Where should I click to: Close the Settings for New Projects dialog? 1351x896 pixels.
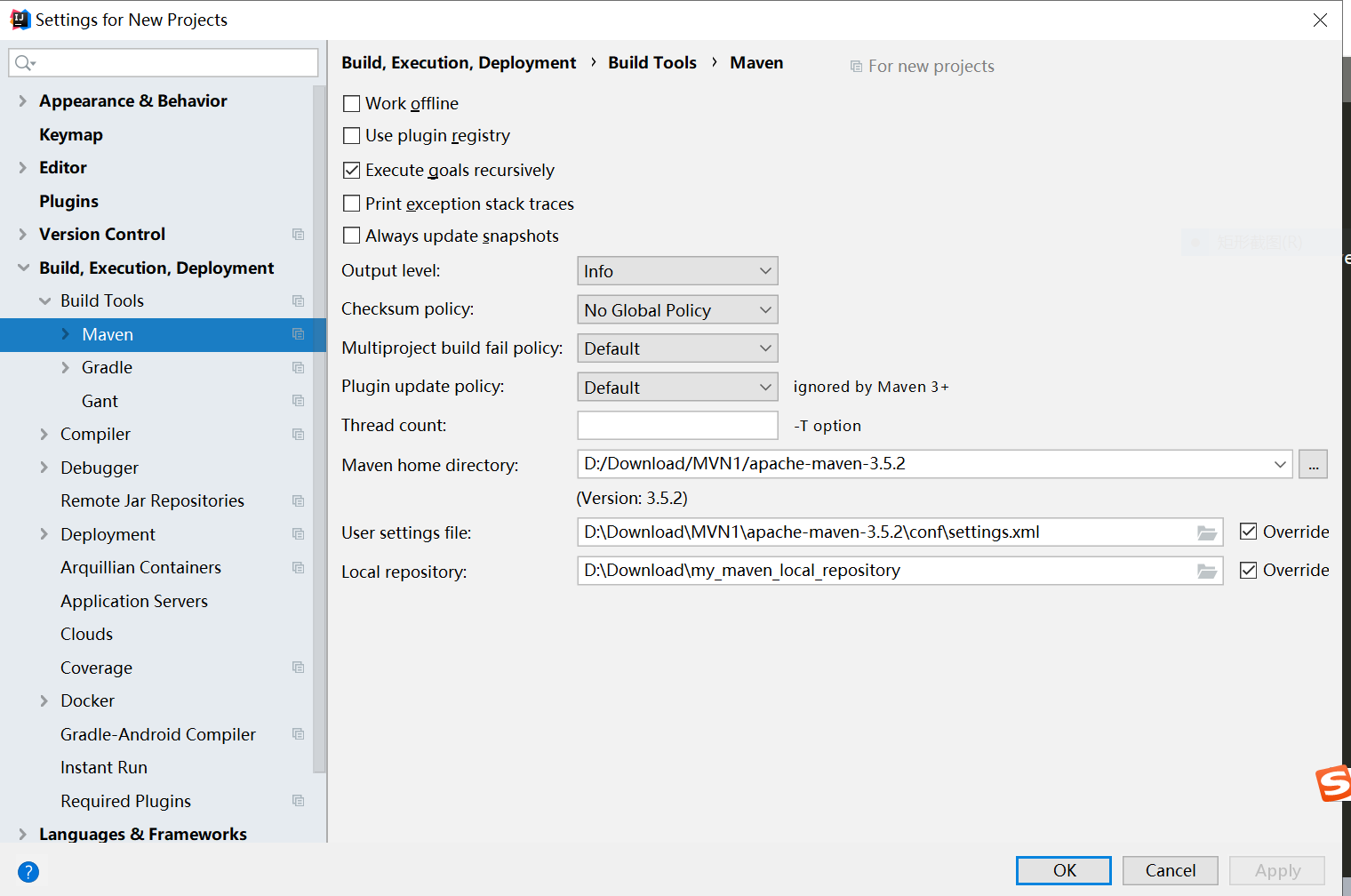pos(1321,20)
